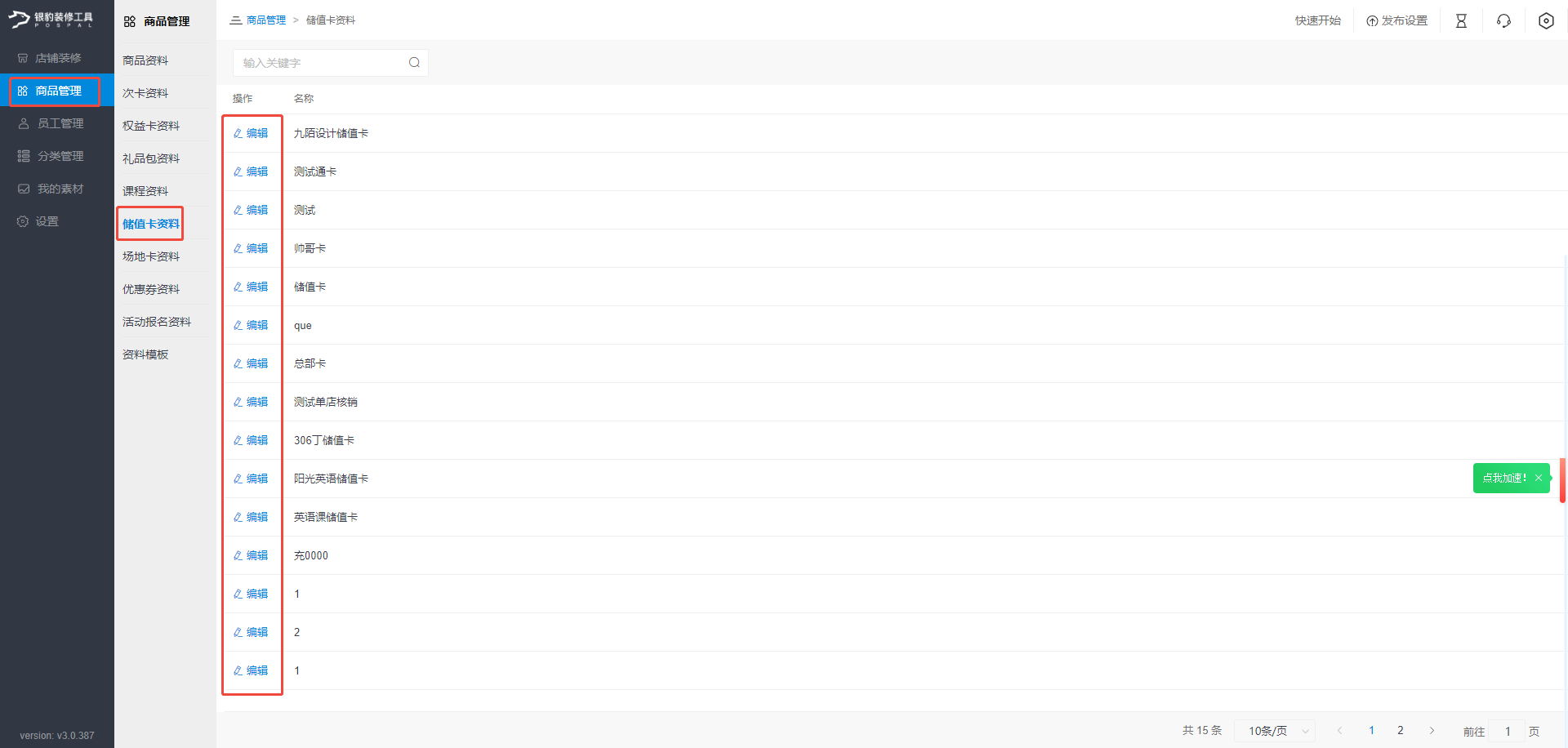Go to 优惠券资料 submenu item

pos(151,289)
